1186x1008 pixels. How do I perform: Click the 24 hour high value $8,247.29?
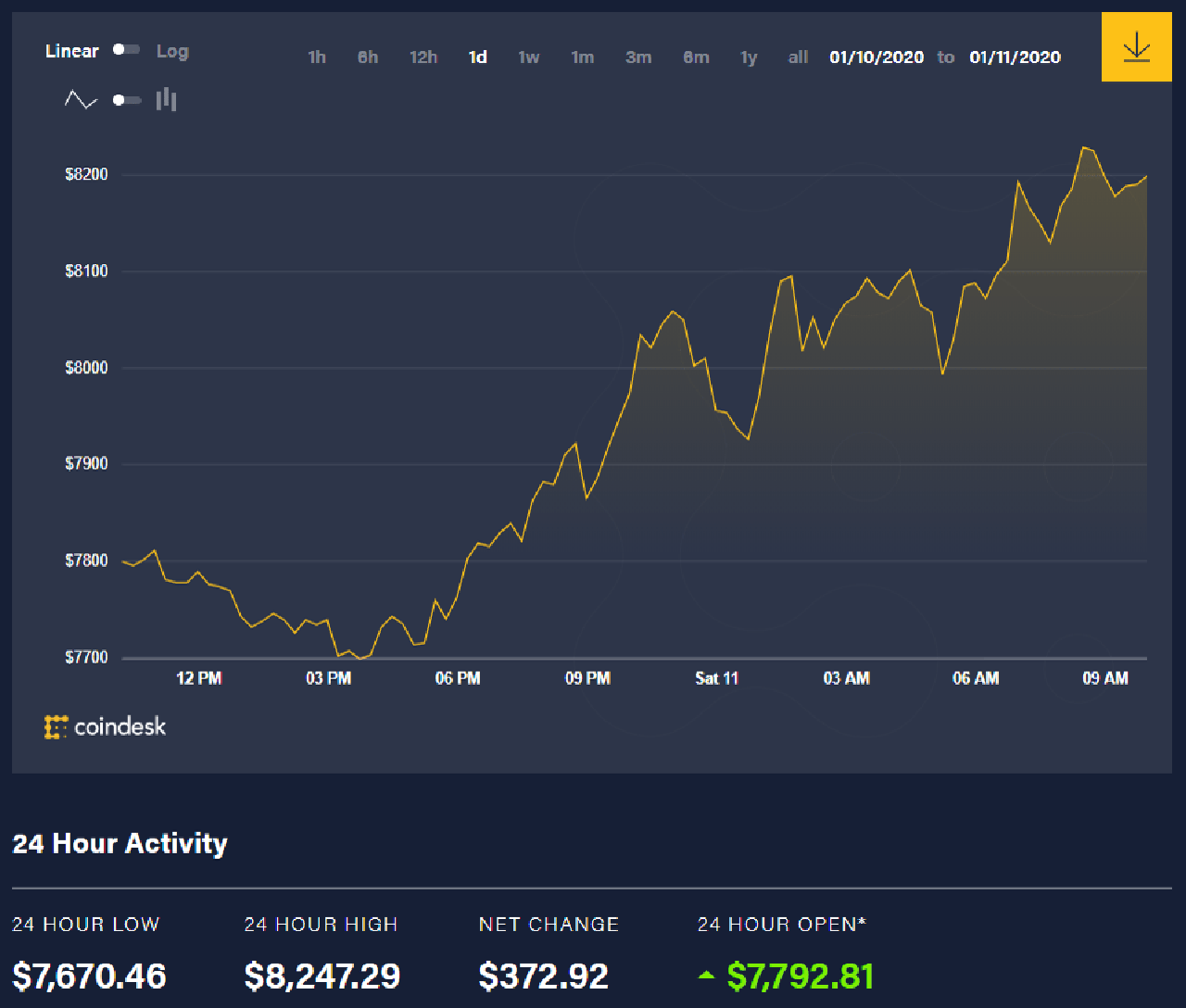pos(322,976)
